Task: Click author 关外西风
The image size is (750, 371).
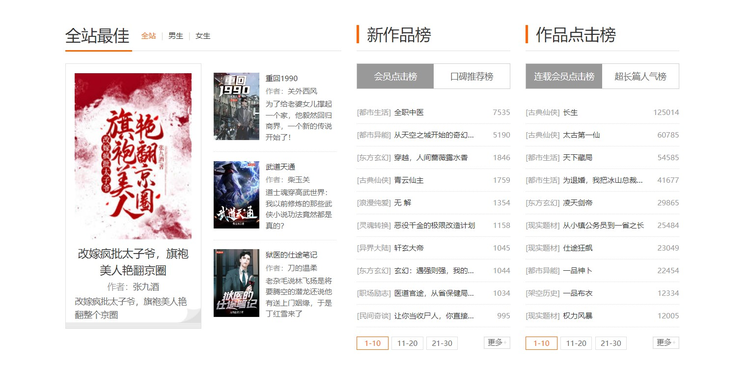Action: pyautogui.click(x=302, y=91)
